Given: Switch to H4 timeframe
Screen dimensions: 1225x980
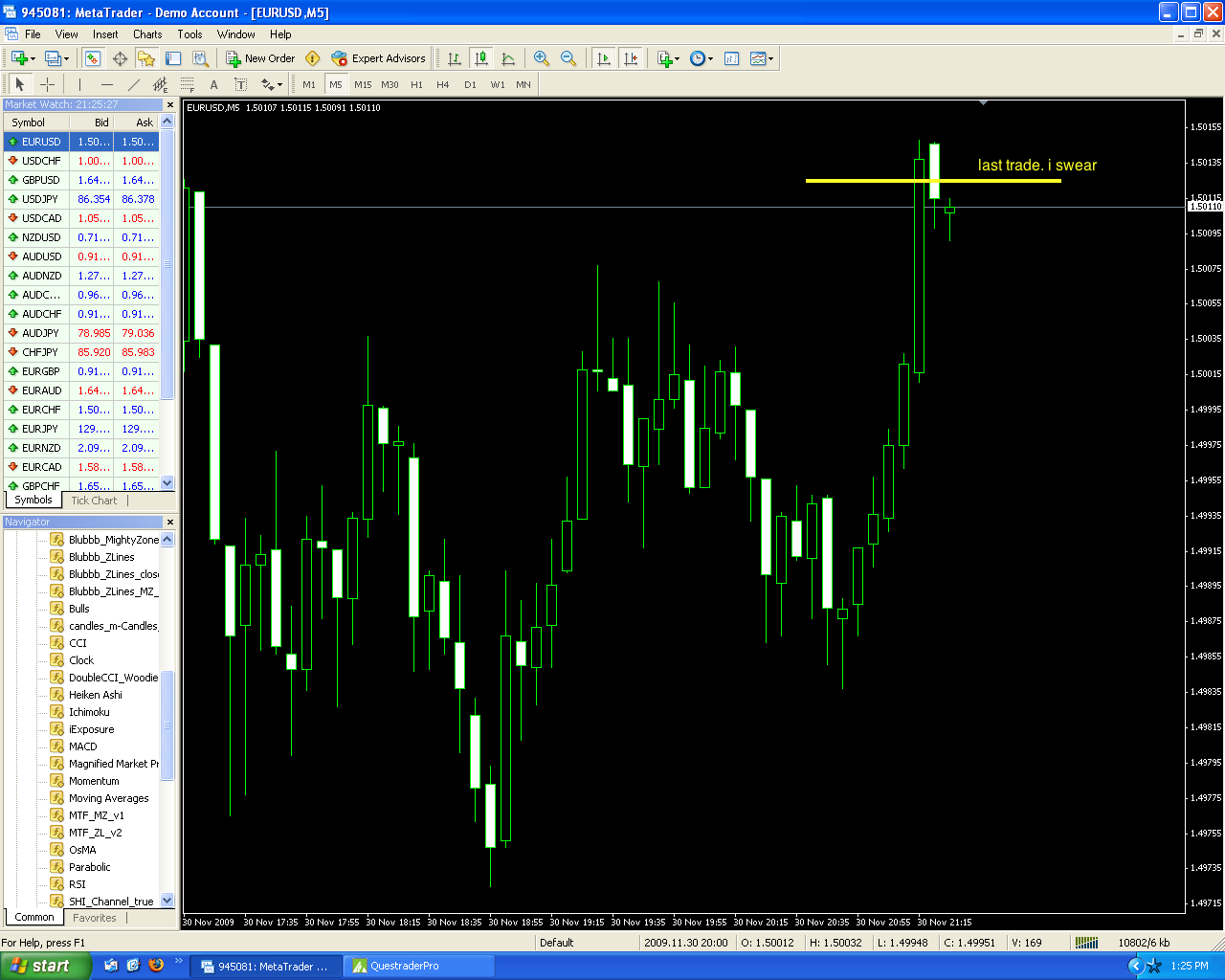Looking at the screenshot, I should (x=443, y=84).
